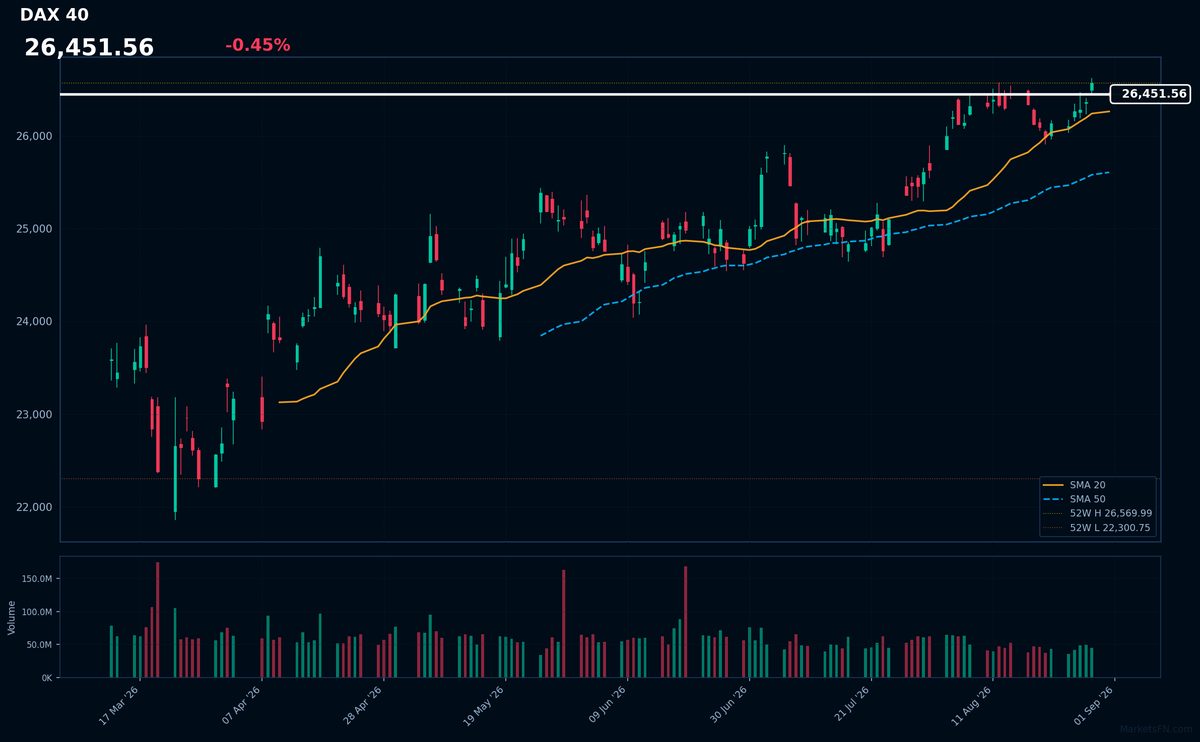Viewport: 1200px width, 742px height.
Task: Click the 07 Apr '26 date label
Action: (241, 705)
